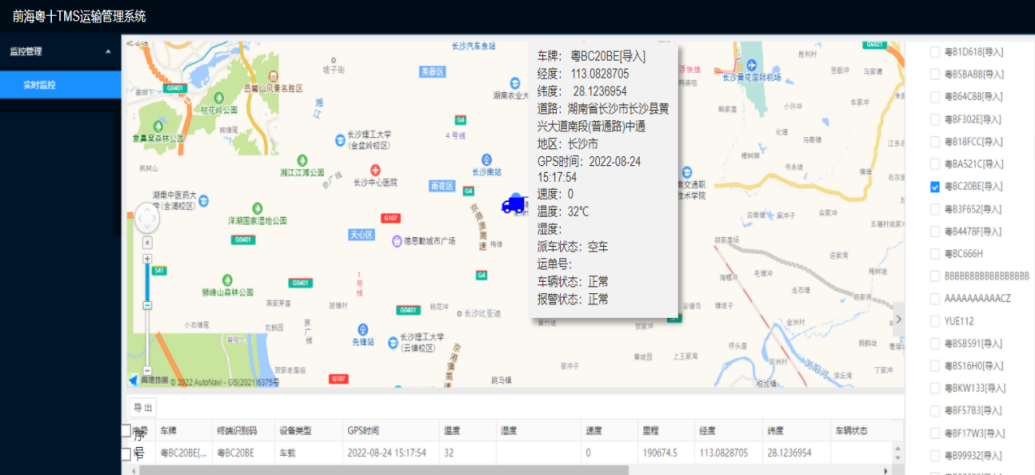The width and height of the screenshot is (1035, 475).
Task: Select 粤B3F652[导入] in the vehicle list
Action: [974, 209]
